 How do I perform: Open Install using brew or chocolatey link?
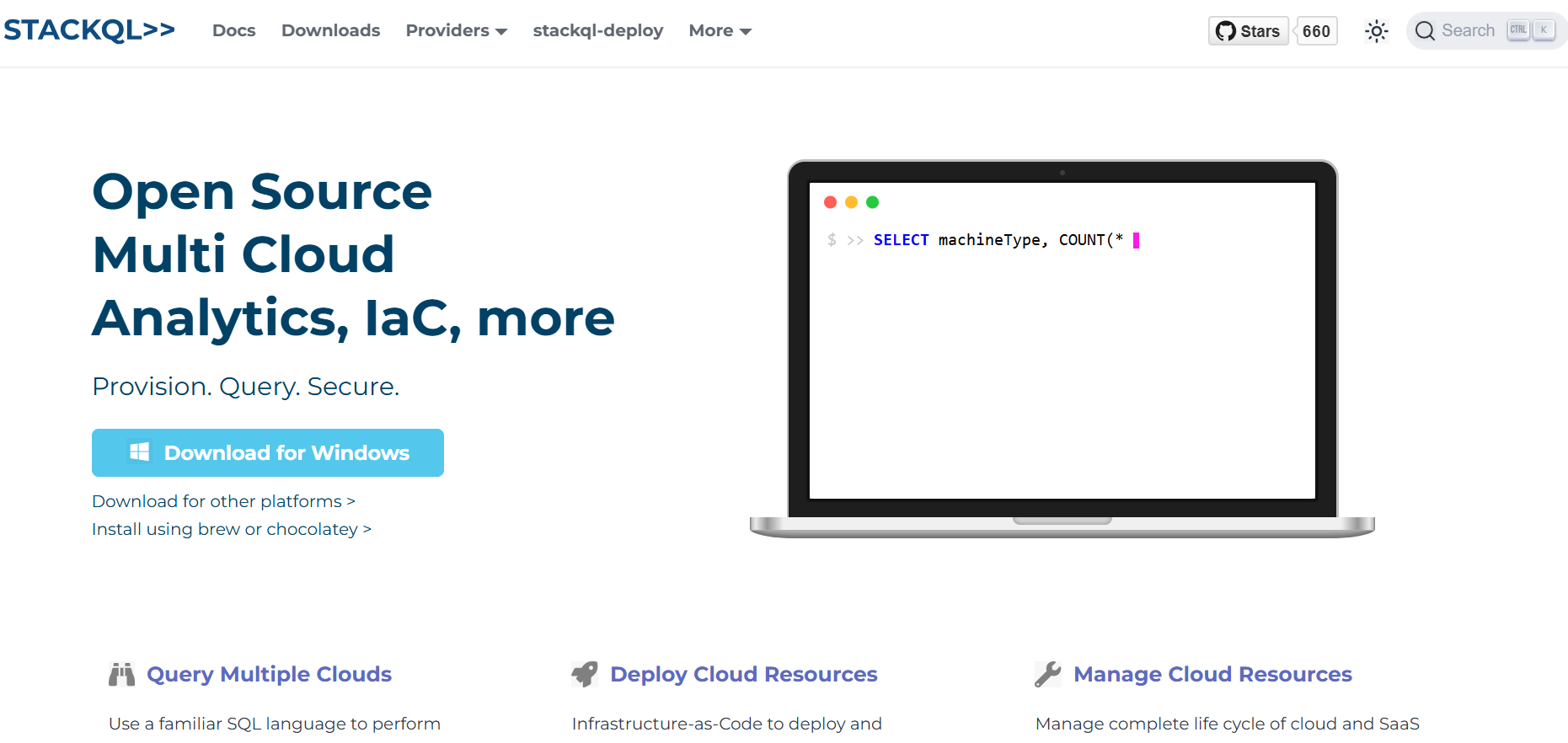(232, 529)
